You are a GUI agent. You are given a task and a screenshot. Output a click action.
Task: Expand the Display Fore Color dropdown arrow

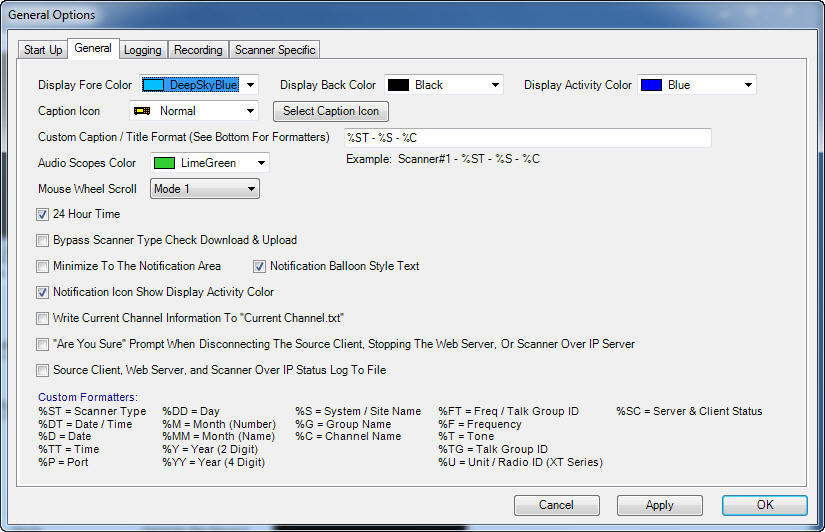click(x=250, y=85)
